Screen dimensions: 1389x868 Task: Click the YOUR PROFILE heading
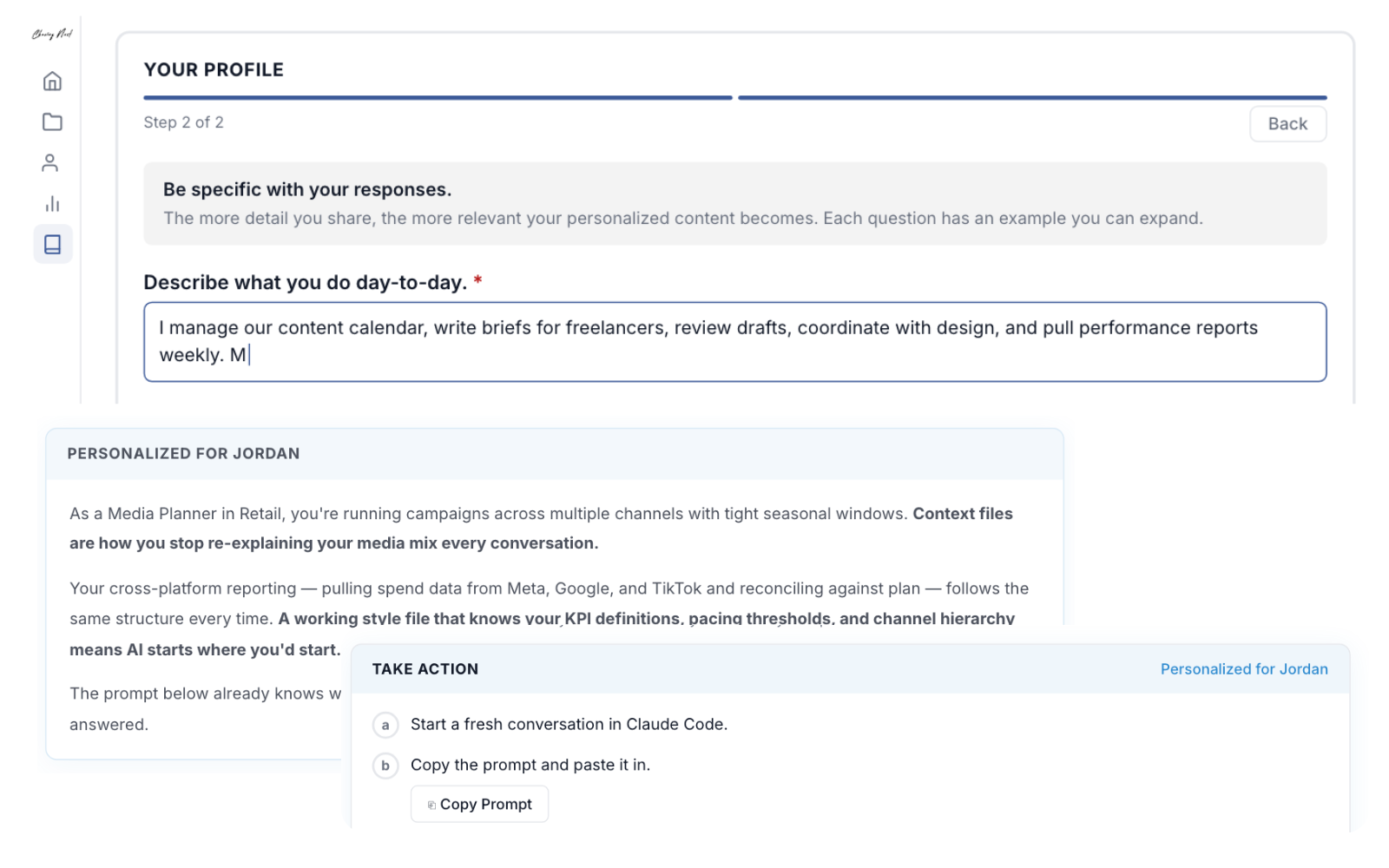(x=214, y=69)
